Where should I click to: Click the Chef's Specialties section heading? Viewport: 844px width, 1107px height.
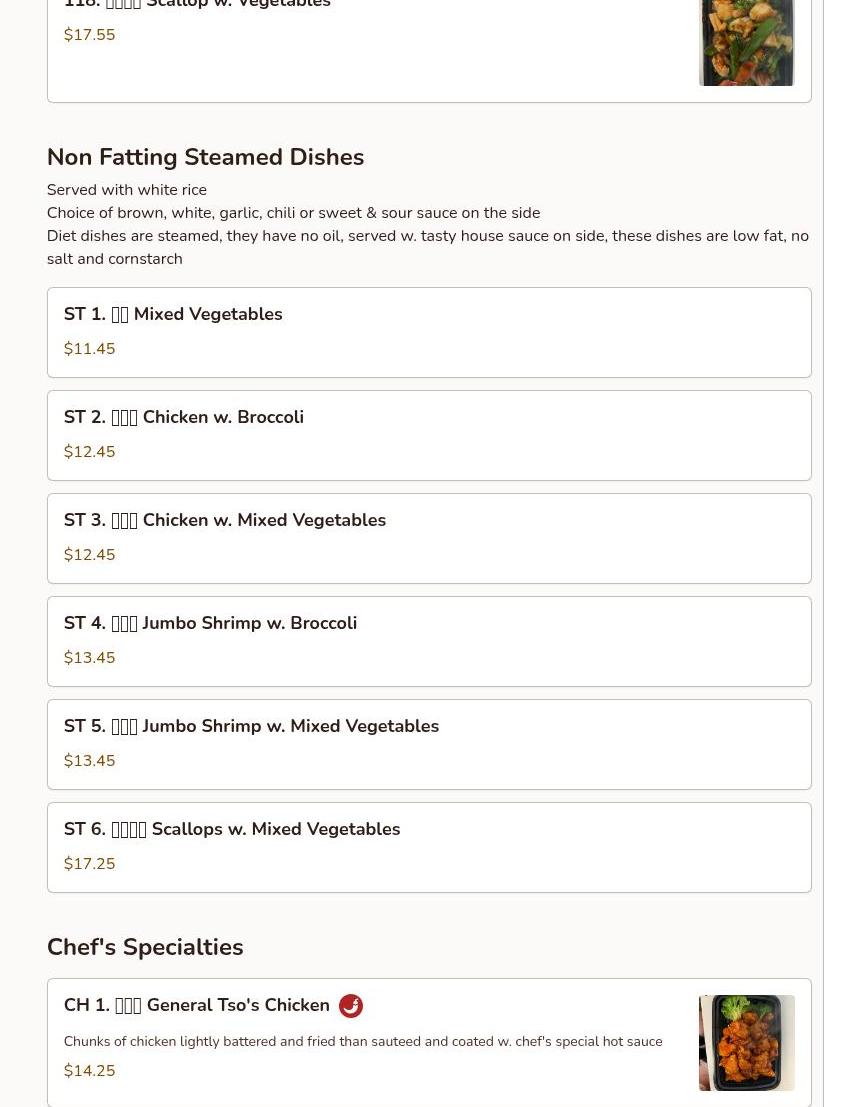(x=145, y=947)
